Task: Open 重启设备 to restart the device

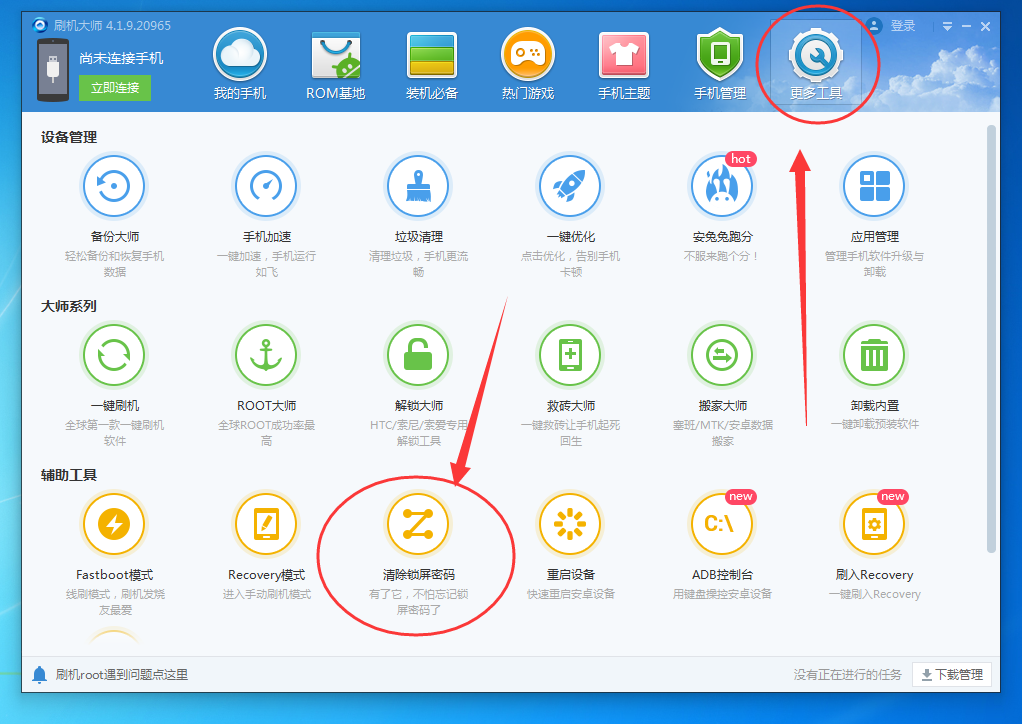Action: pos(569,523)
